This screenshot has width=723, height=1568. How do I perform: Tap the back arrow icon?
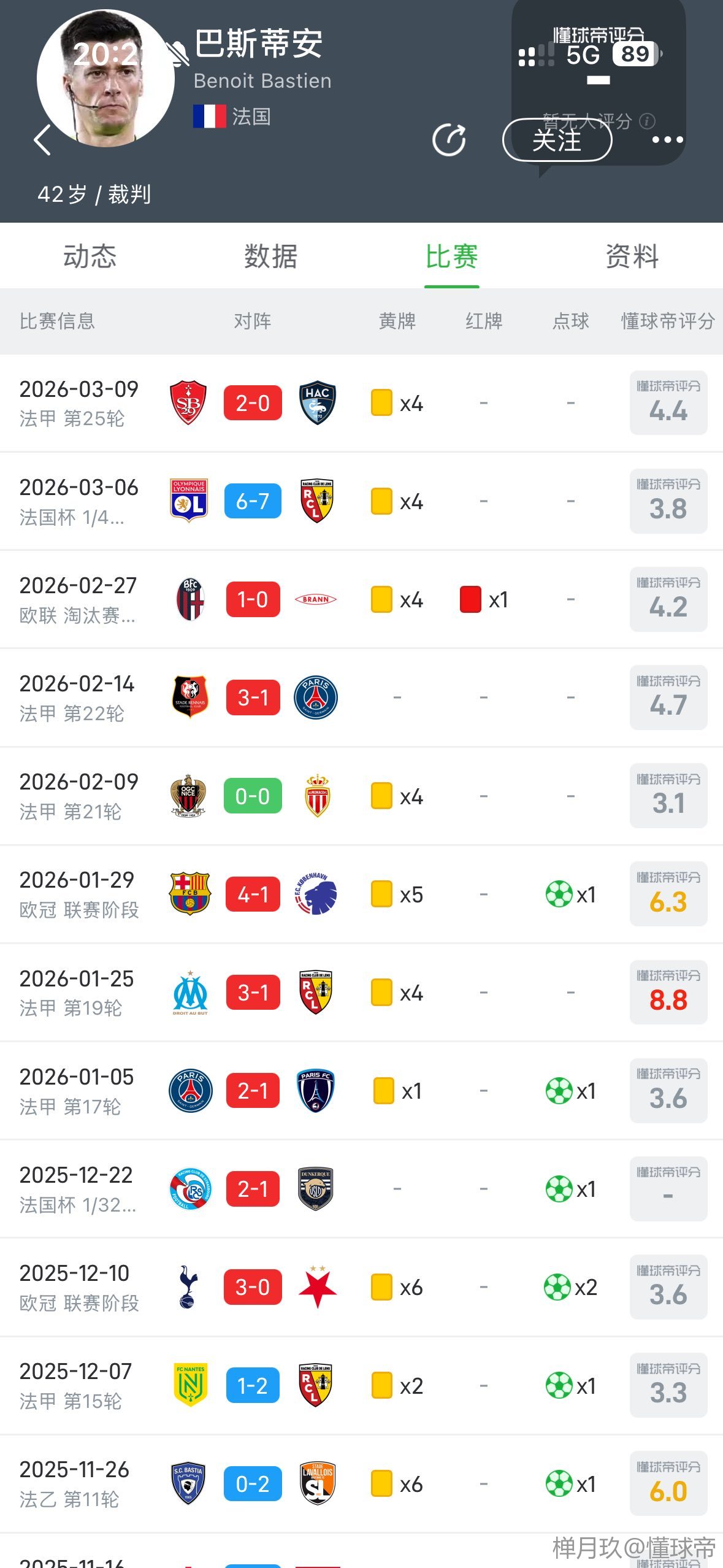(42, 140)
